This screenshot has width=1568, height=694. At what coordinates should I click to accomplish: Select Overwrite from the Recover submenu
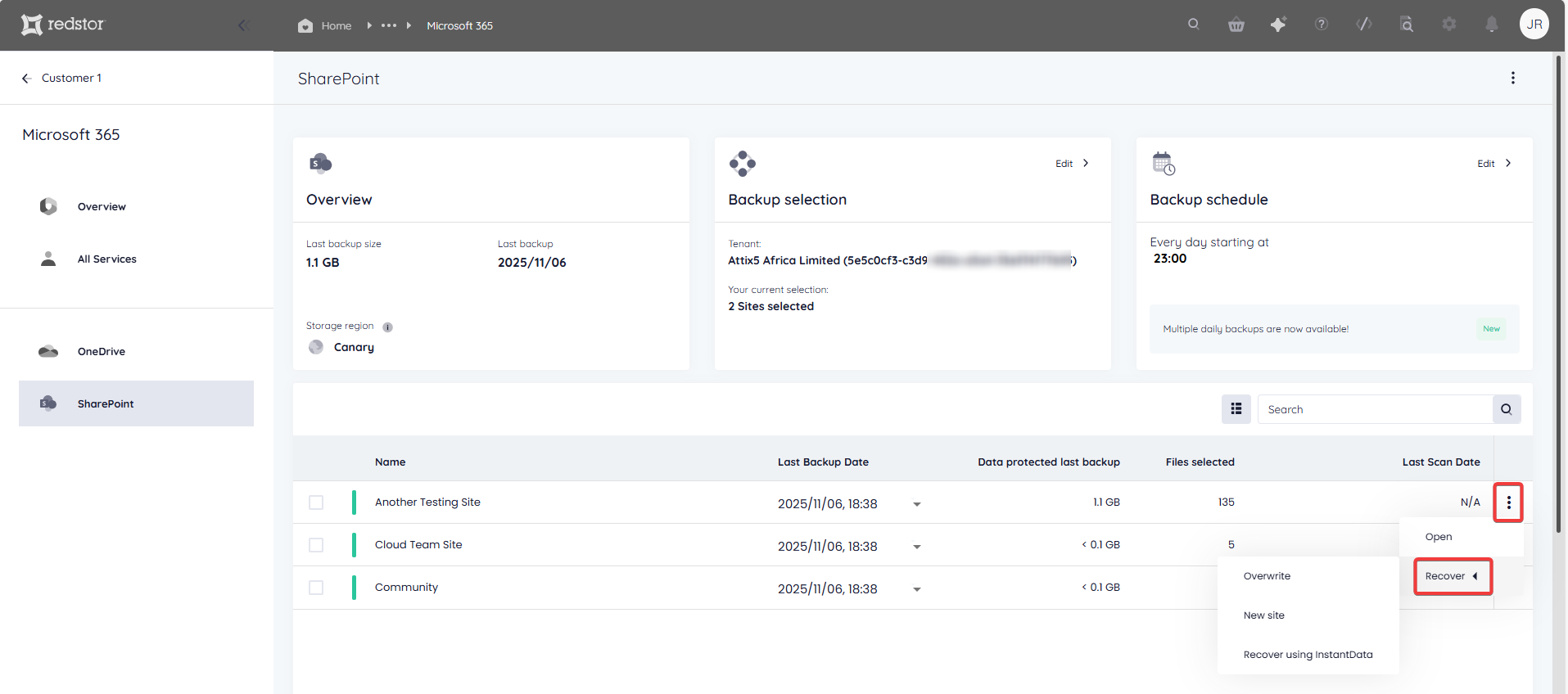click(1308, 576)
